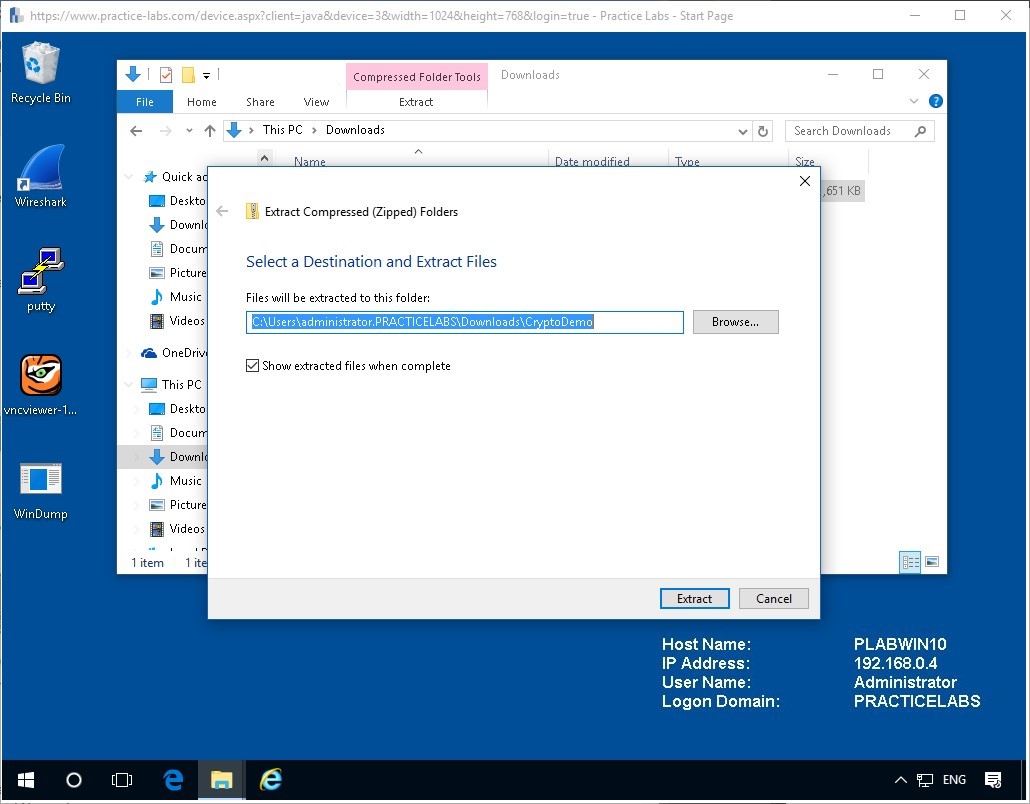This screenshot has width=1030, height=804.
Task: Collapse the Quick access section
Action: (x=129, y=176)
